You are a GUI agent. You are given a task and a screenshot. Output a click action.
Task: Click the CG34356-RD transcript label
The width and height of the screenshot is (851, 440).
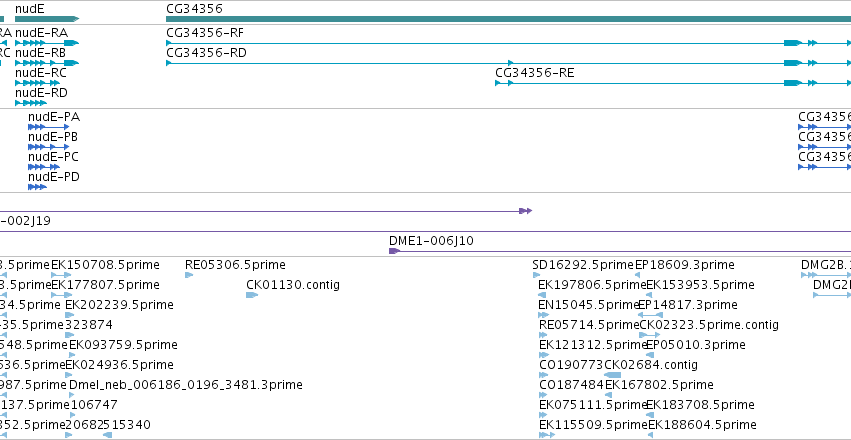[206, 53]
